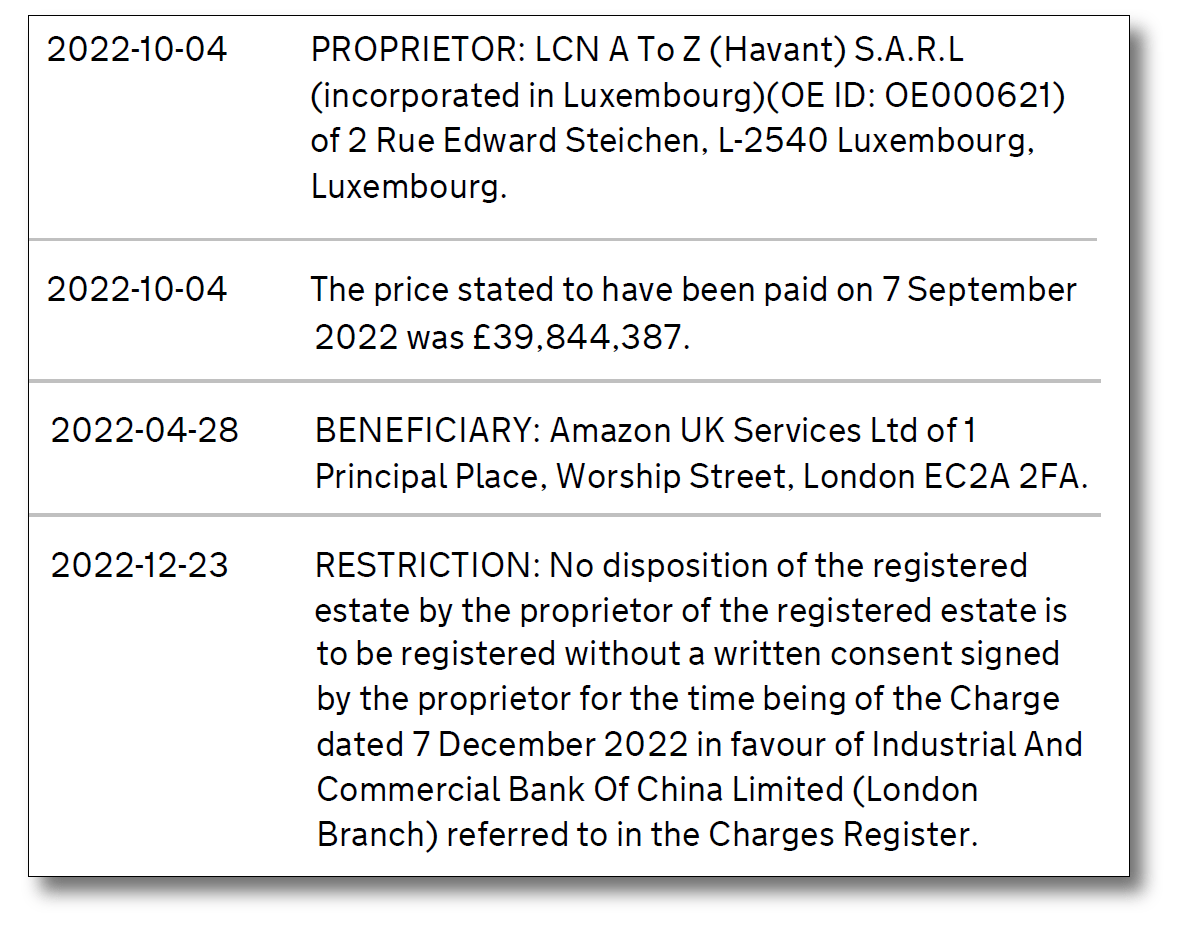The image size is (1187, 931).
Task: Click the RESTRICTION label
Action: point(428,566)
